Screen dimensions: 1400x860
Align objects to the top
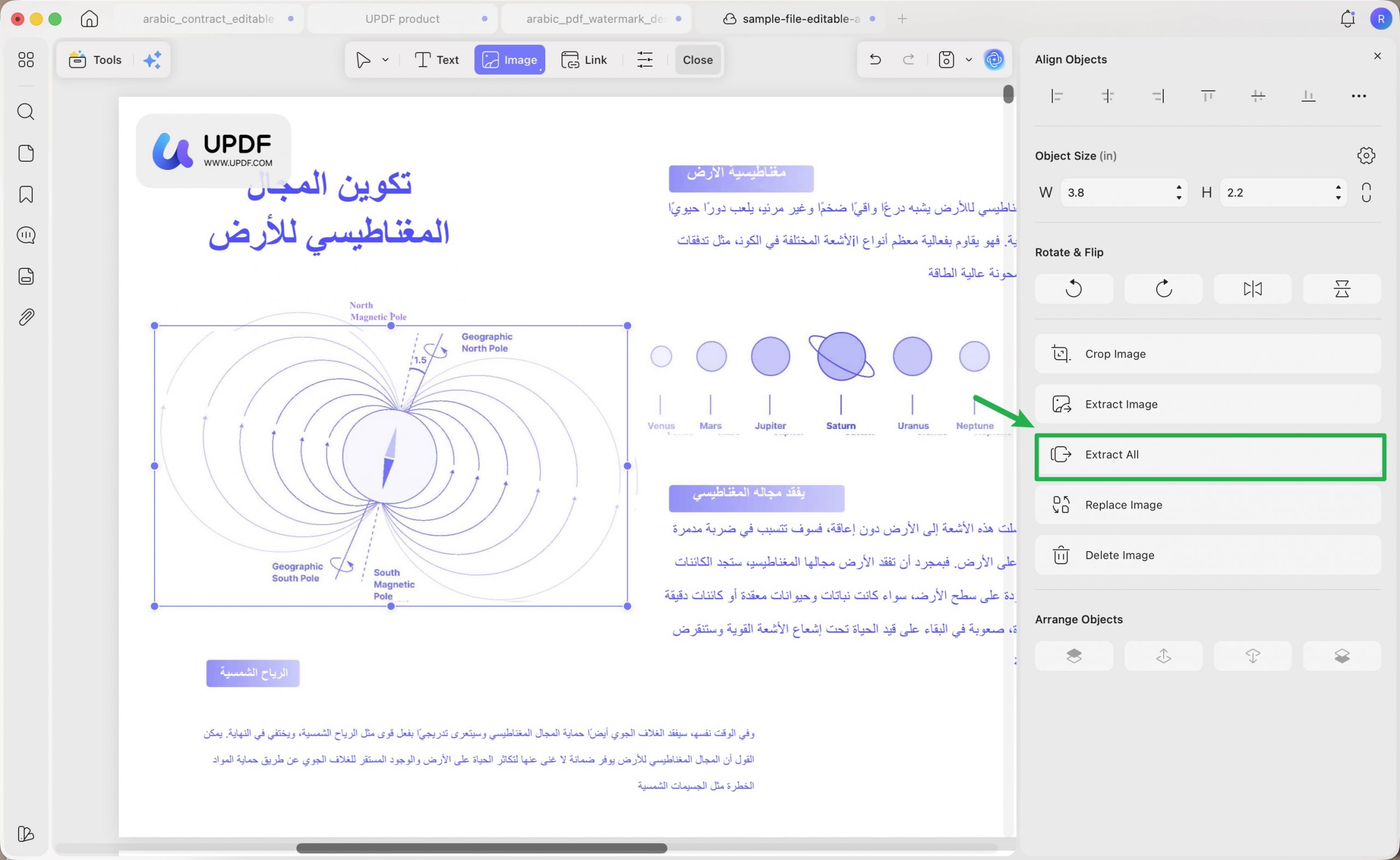point(1207,96)
